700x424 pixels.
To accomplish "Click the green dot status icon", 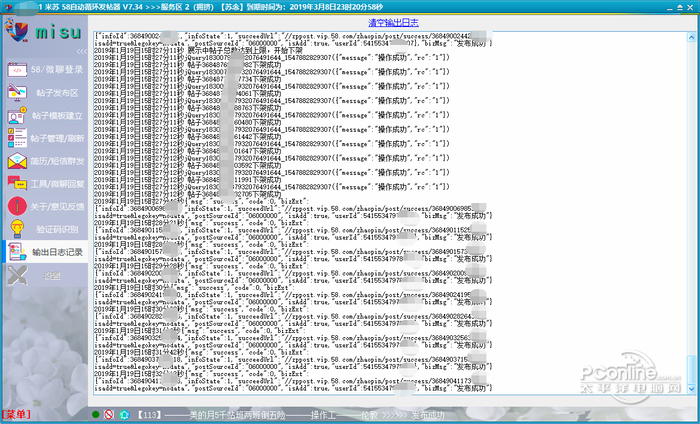I will 95,415.
